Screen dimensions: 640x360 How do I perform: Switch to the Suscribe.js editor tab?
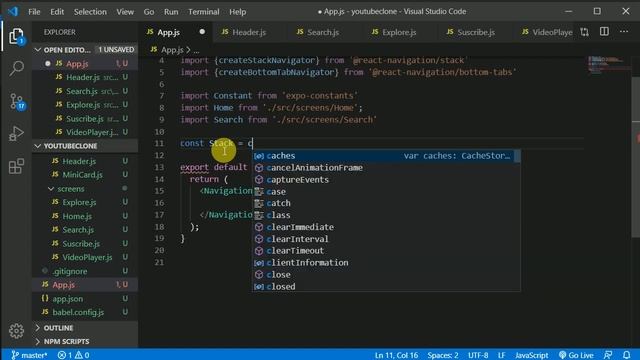tap(476, 32)
